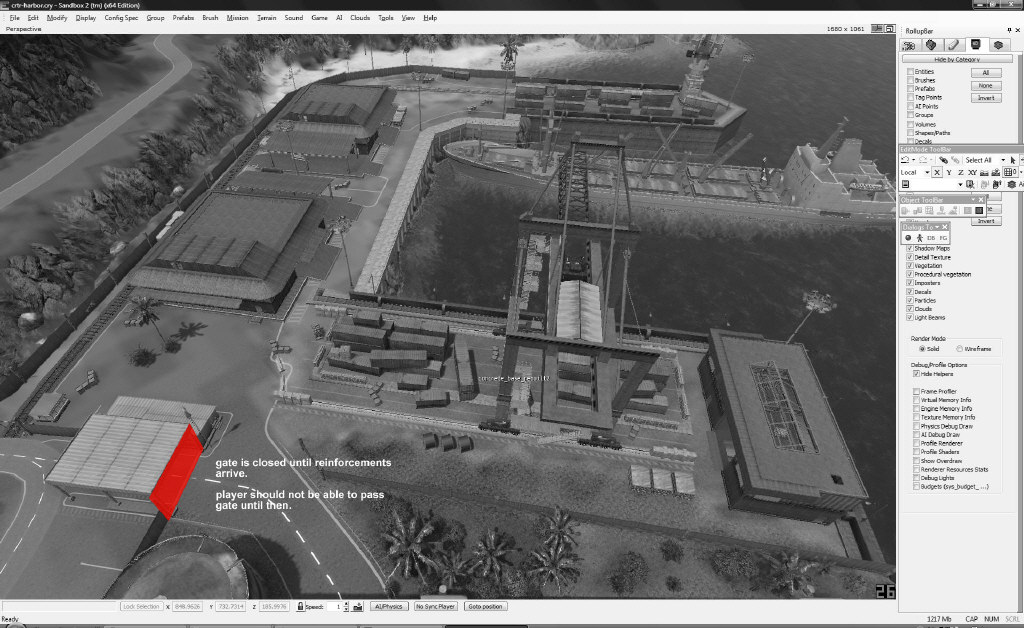Activate the Select object arrow tool
Image resolution: width=1024 pixels, height=628 pixels.
[1013, 160]
